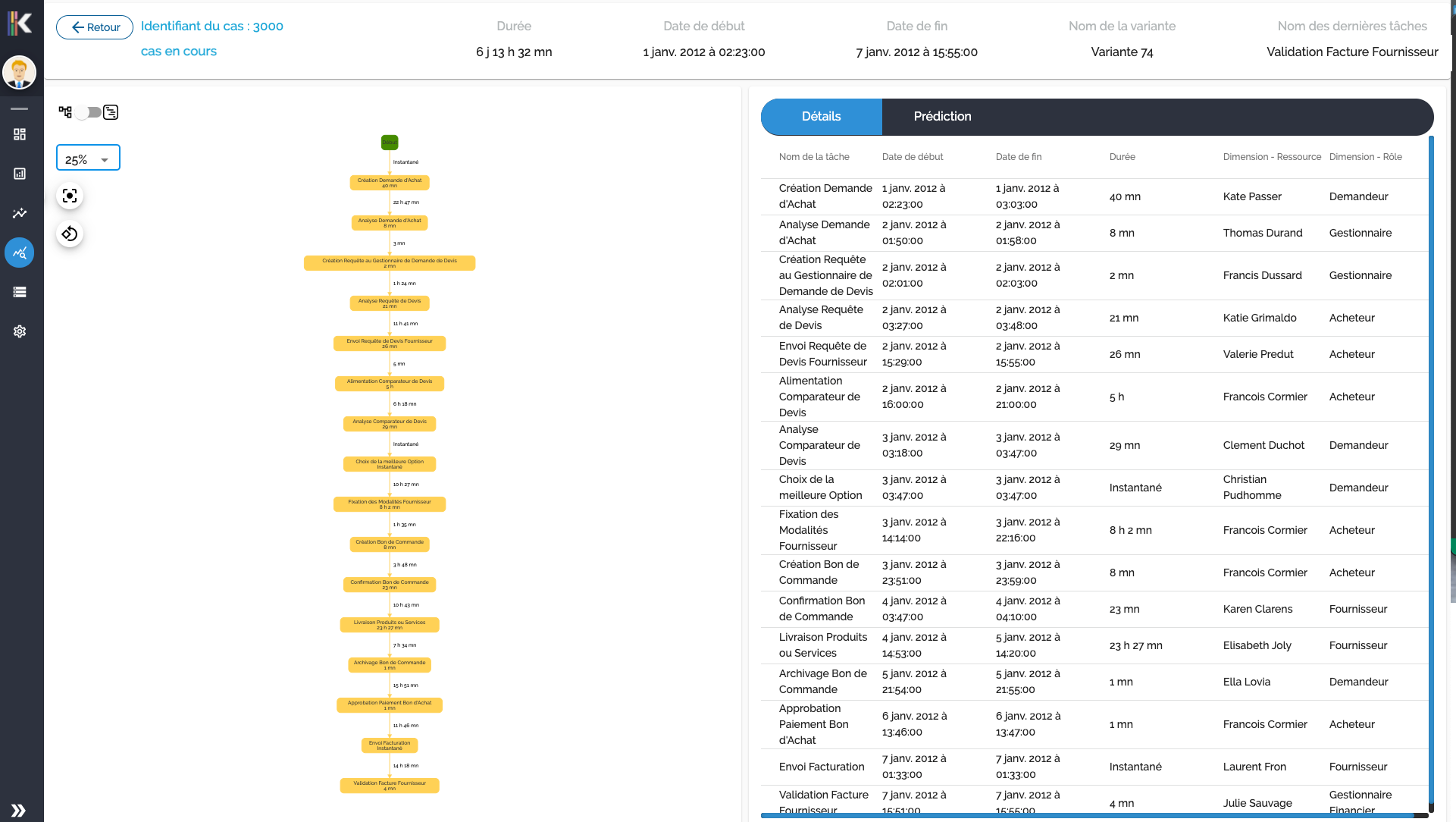Click the list layout icon right of toggle

click(111, 112)
